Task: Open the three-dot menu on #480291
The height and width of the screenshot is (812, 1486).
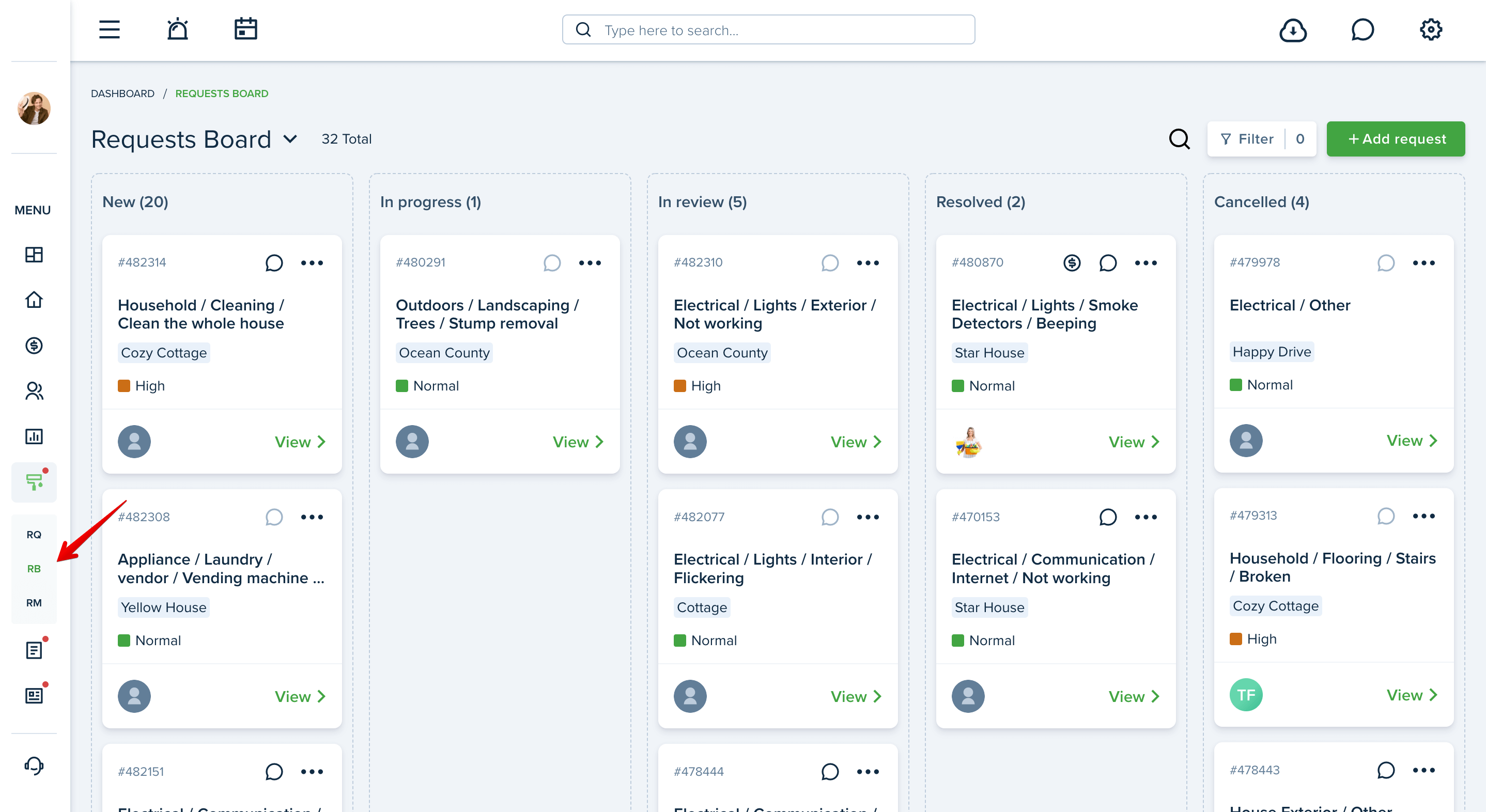Action: click(x=590, y=263)
